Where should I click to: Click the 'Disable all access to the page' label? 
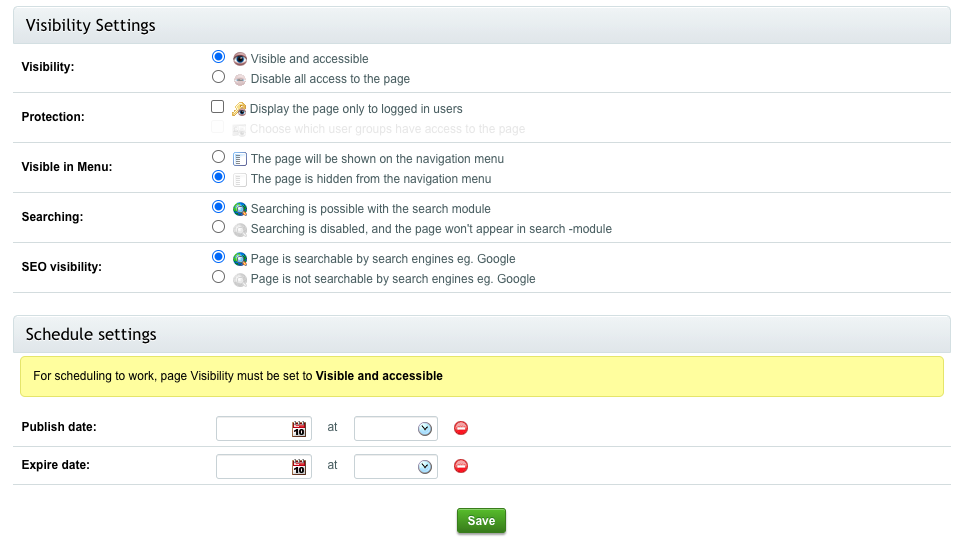click(x=330, y=79)
